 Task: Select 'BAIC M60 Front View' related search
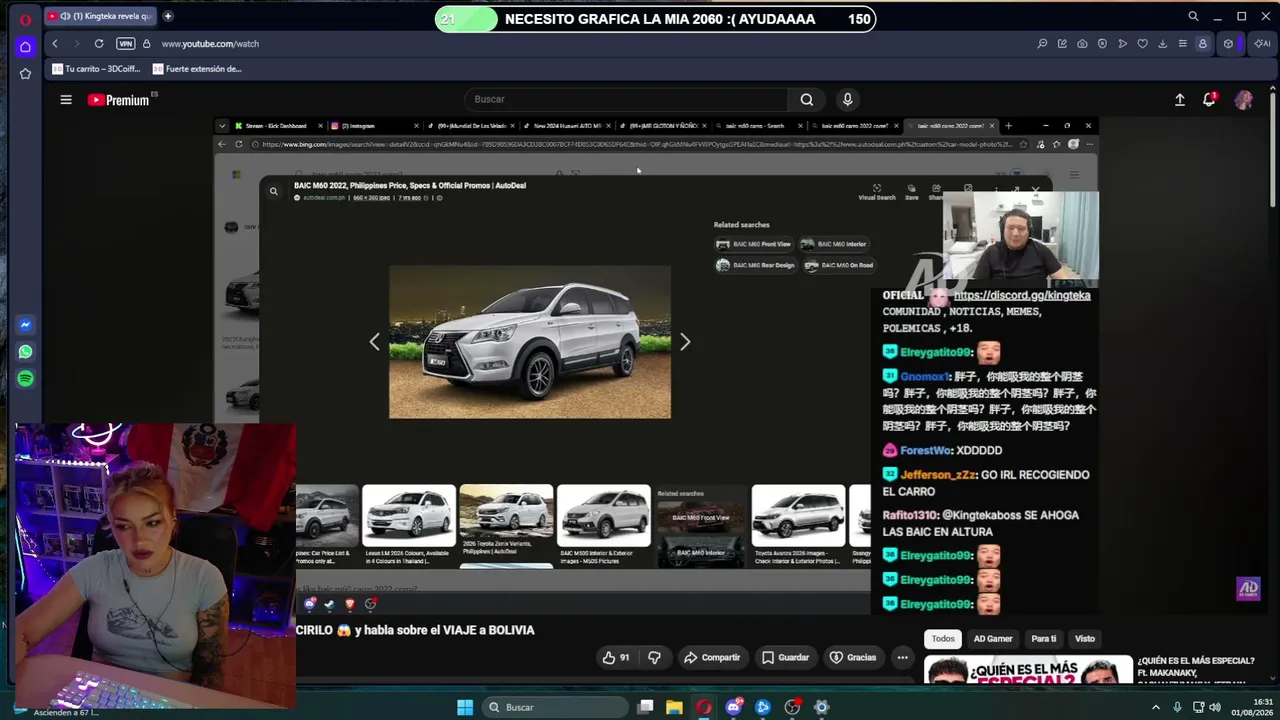click(x=753, y=244)
